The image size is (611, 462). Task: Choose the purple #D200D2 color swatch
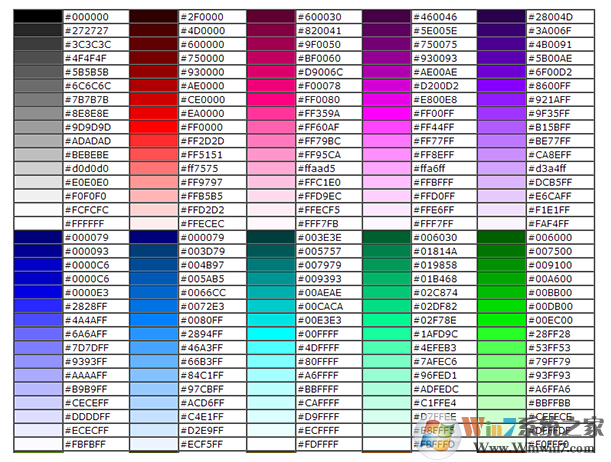pos(385,86)
